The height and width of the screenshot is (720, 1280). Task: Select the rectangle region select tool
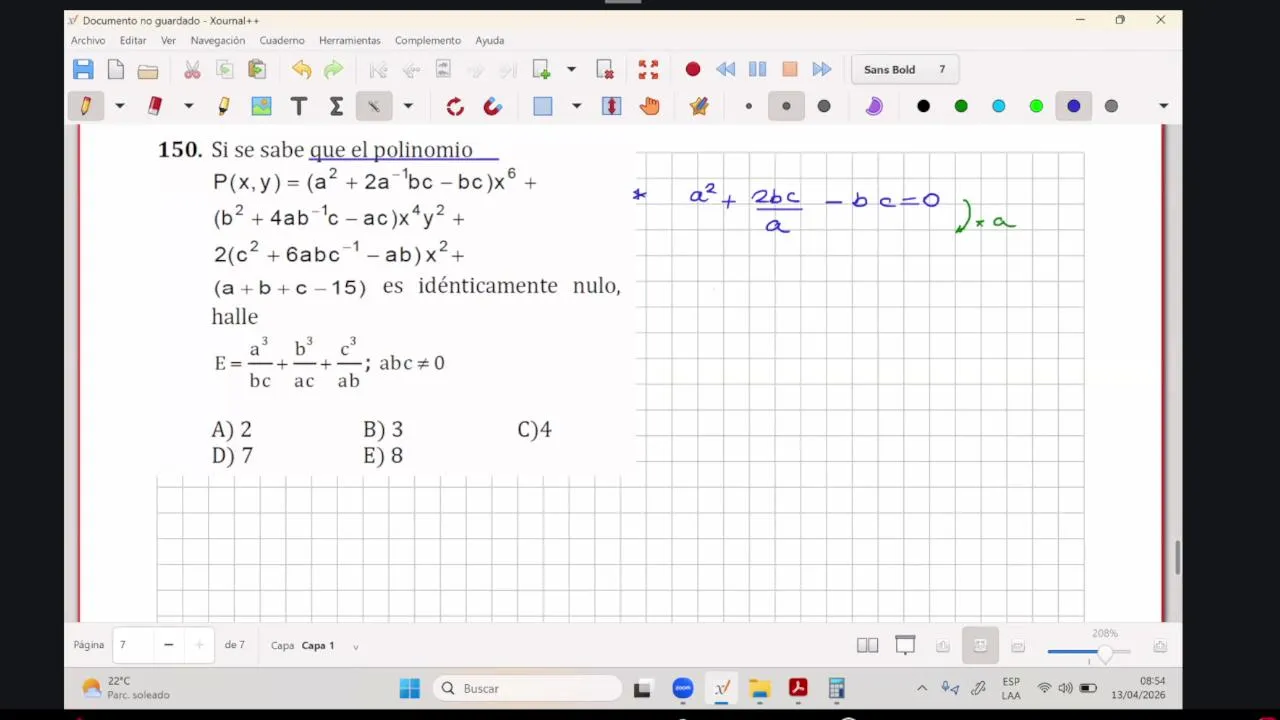543,106
